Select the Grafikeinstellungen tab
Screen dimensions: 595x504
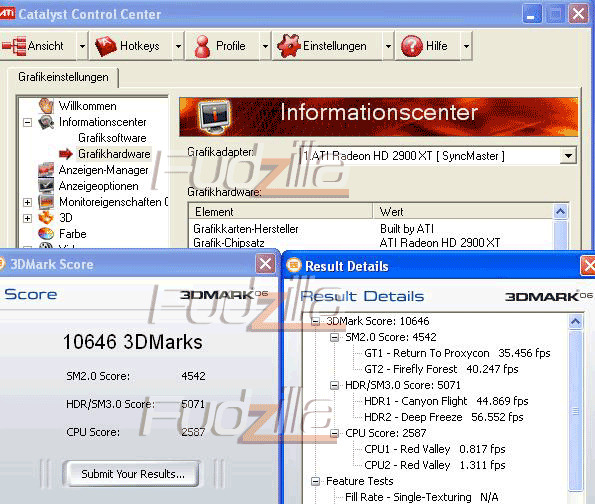click(x=63, y=77)
